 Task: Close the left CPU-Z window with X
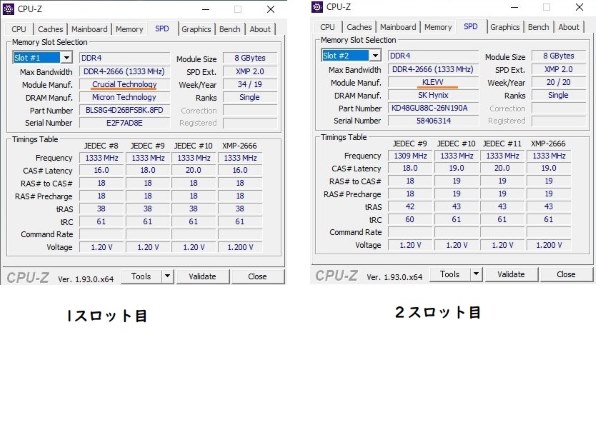(x=271, y=10)
